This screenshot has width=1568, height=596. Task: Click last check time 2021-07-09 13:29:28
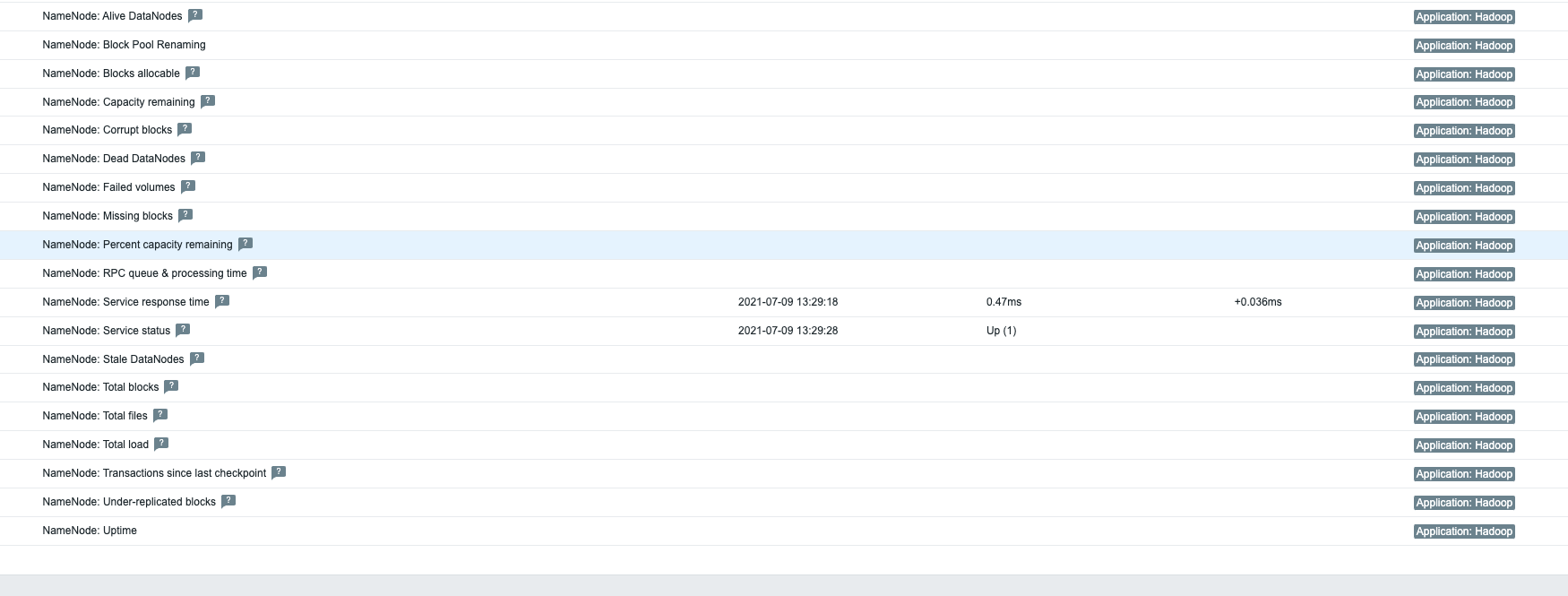pos(788,331)
